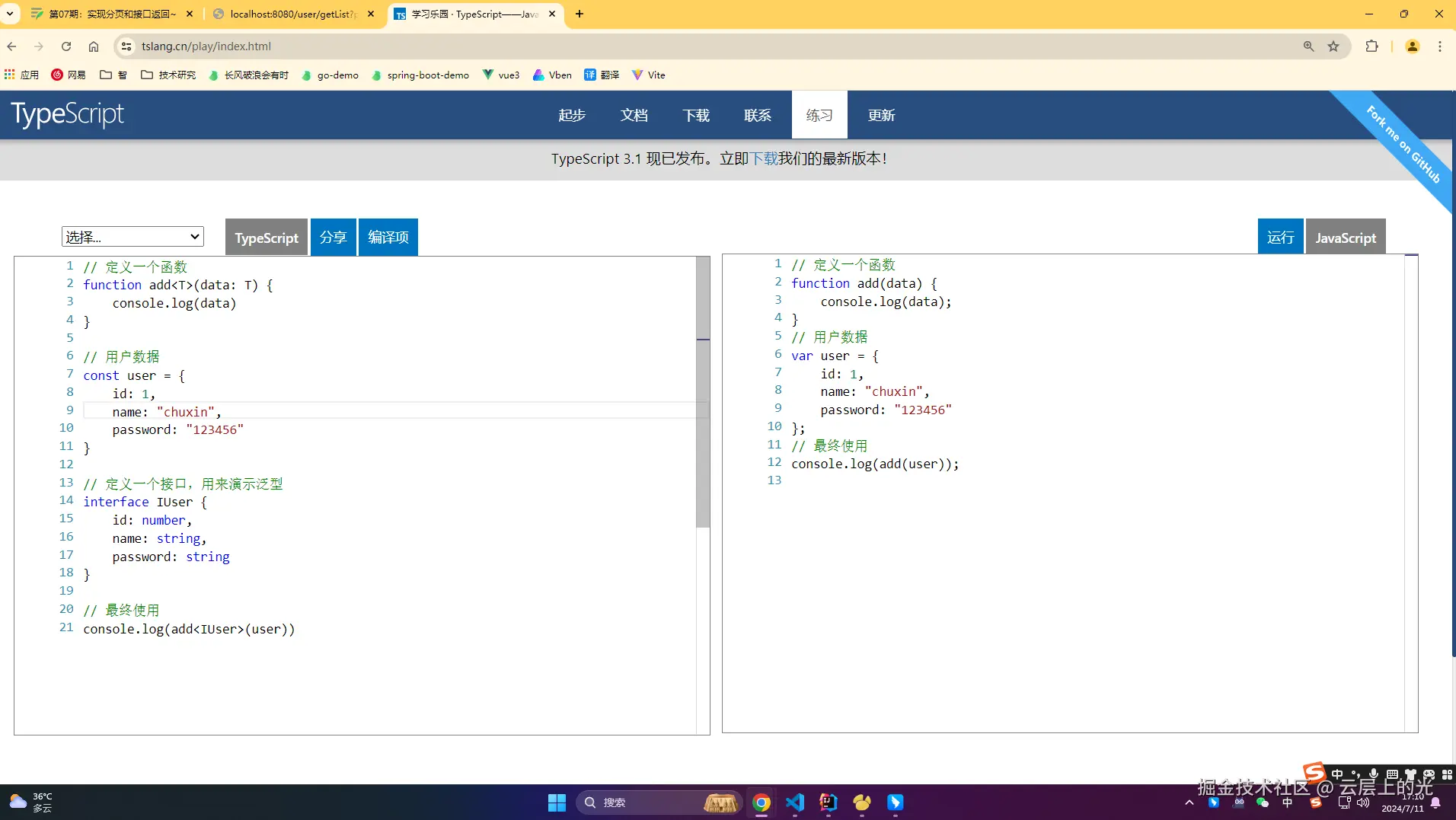Click the weather widget in taskbar
This screenshot has width=1456, height=820.
[x=30, y=802]
